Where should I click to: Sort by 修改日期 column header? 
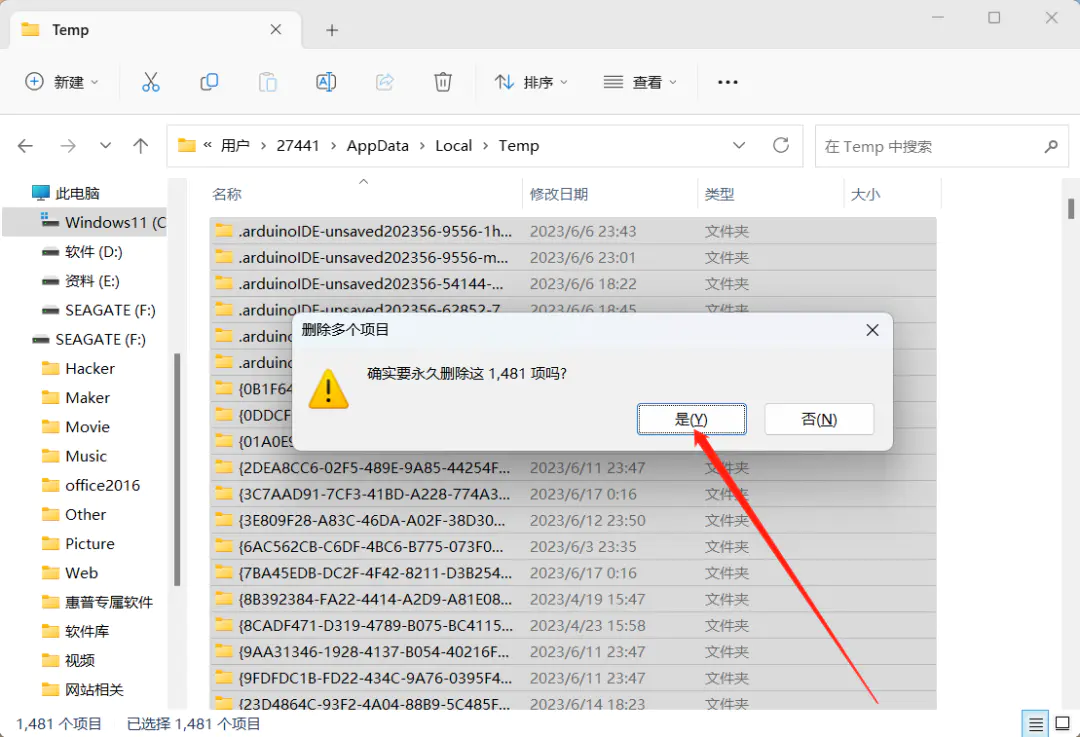pyautogui.click(x=559, y=194)
